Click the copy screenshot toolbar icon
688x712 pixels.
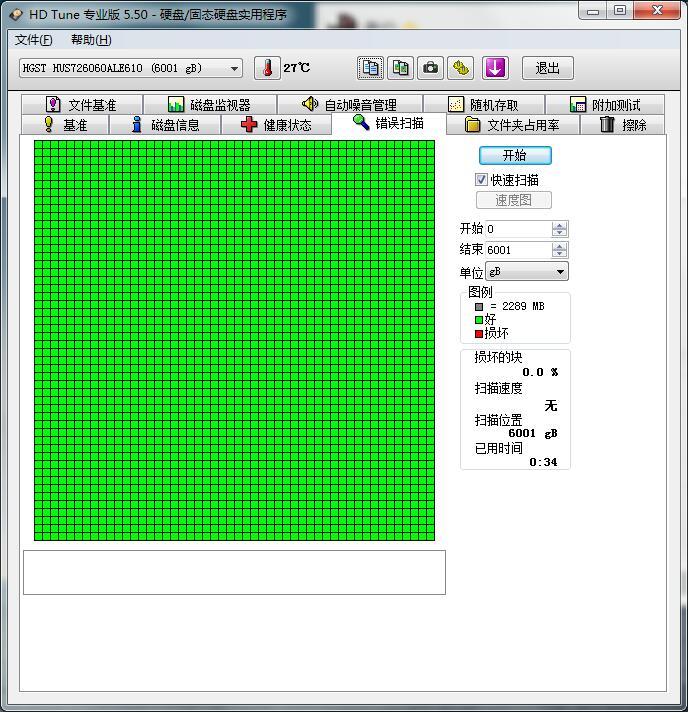pos(401,69)
